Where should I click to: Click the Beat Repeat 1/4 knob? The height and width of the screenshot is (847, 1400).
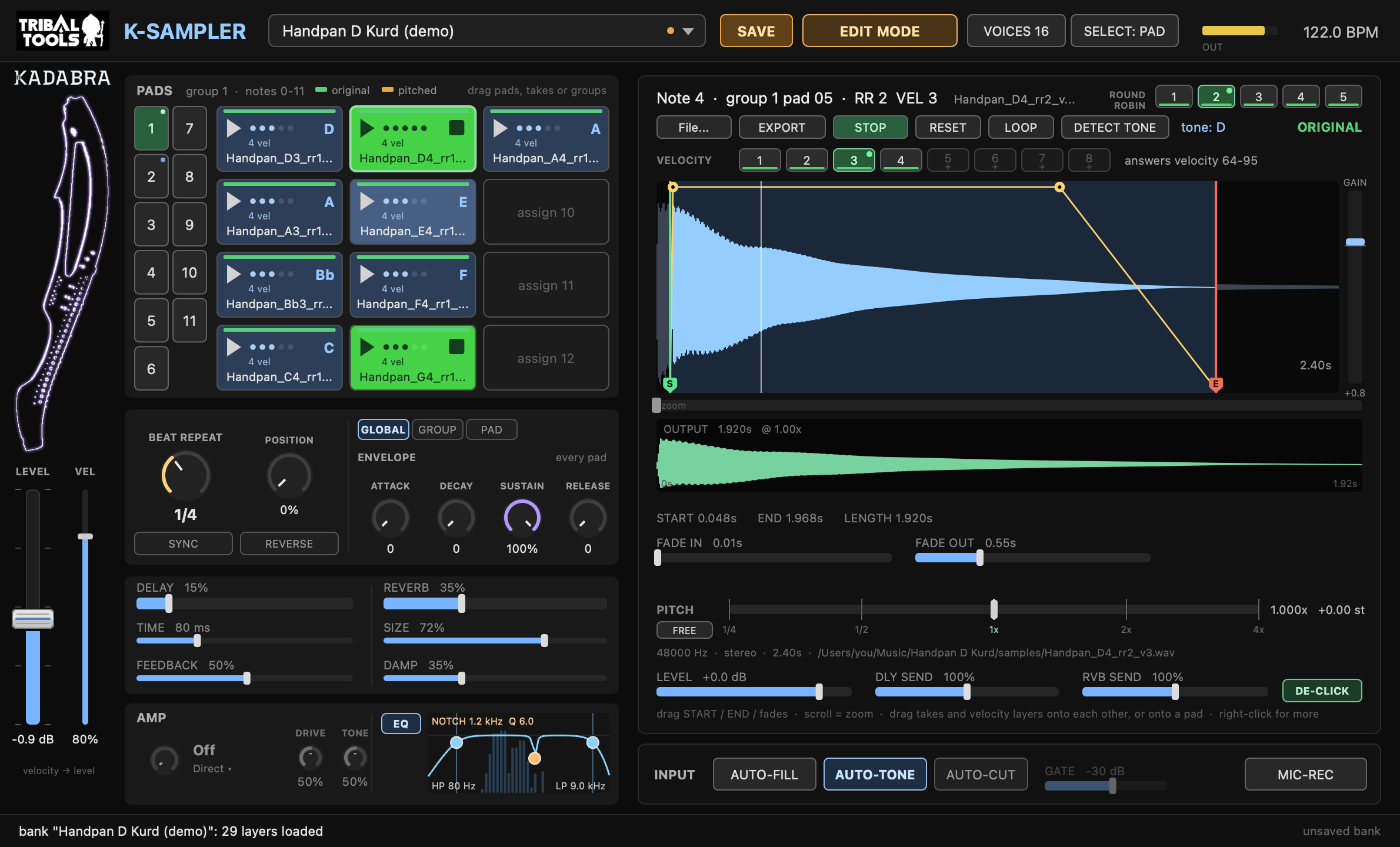(x=185, y=475)
